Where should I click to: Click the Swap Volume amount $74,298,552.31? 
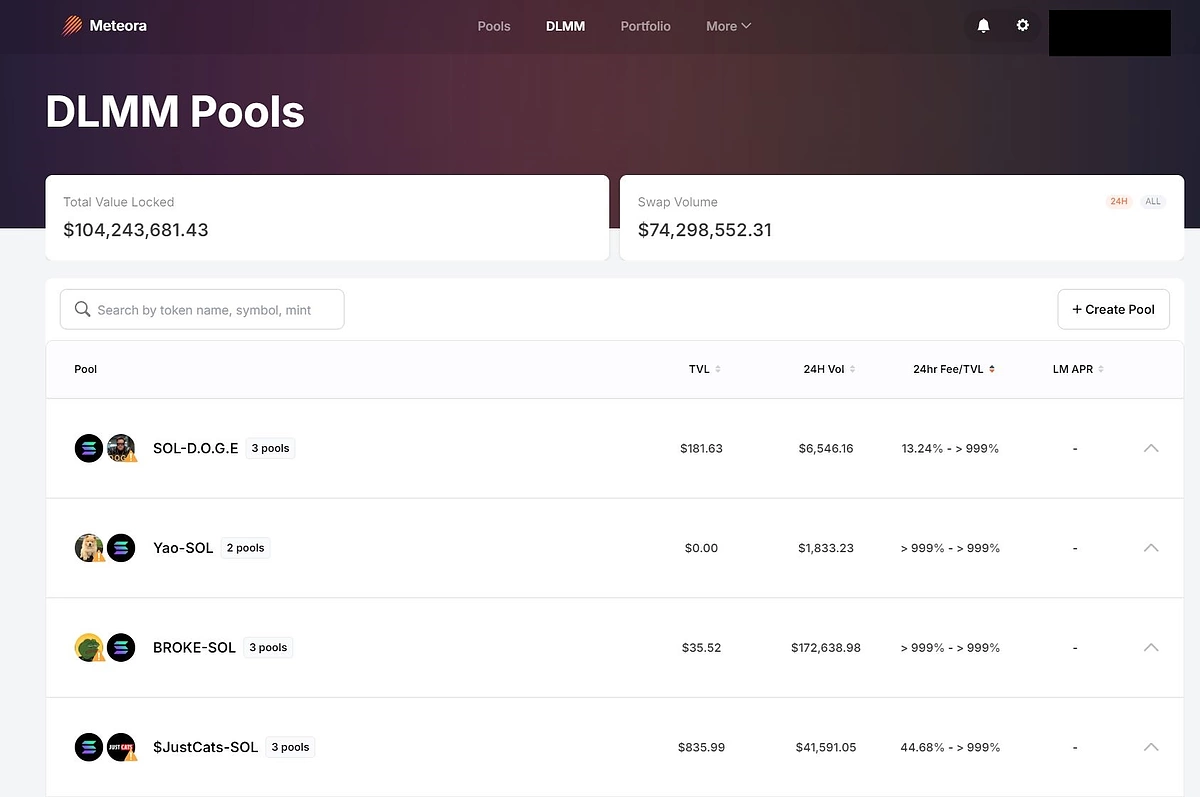click(705, 230)
